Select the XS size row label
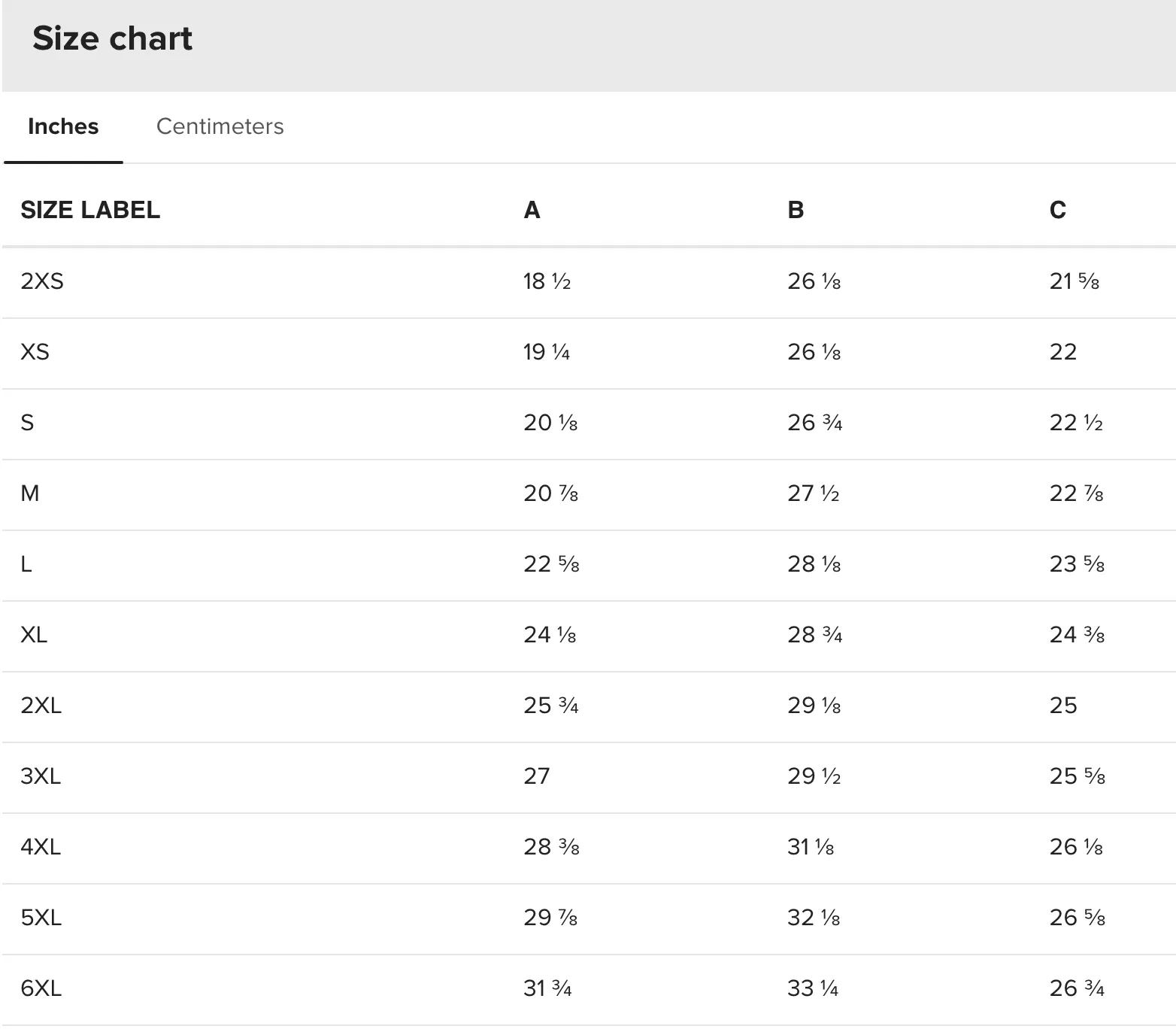Screen dimensions: 1176x1029 (35, 352)
